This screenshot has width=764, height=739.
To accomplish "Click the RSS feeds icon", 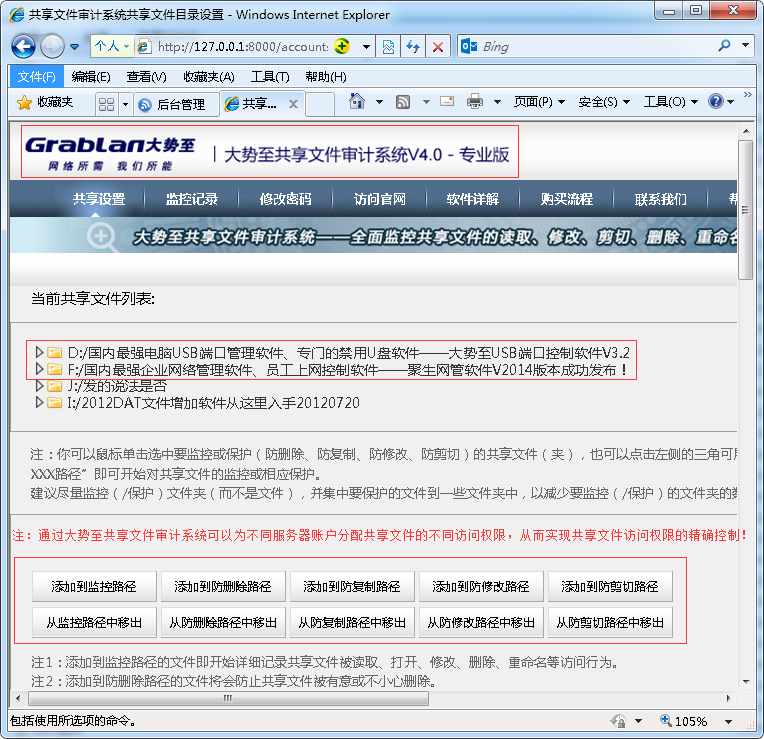I will click(403, 102).
